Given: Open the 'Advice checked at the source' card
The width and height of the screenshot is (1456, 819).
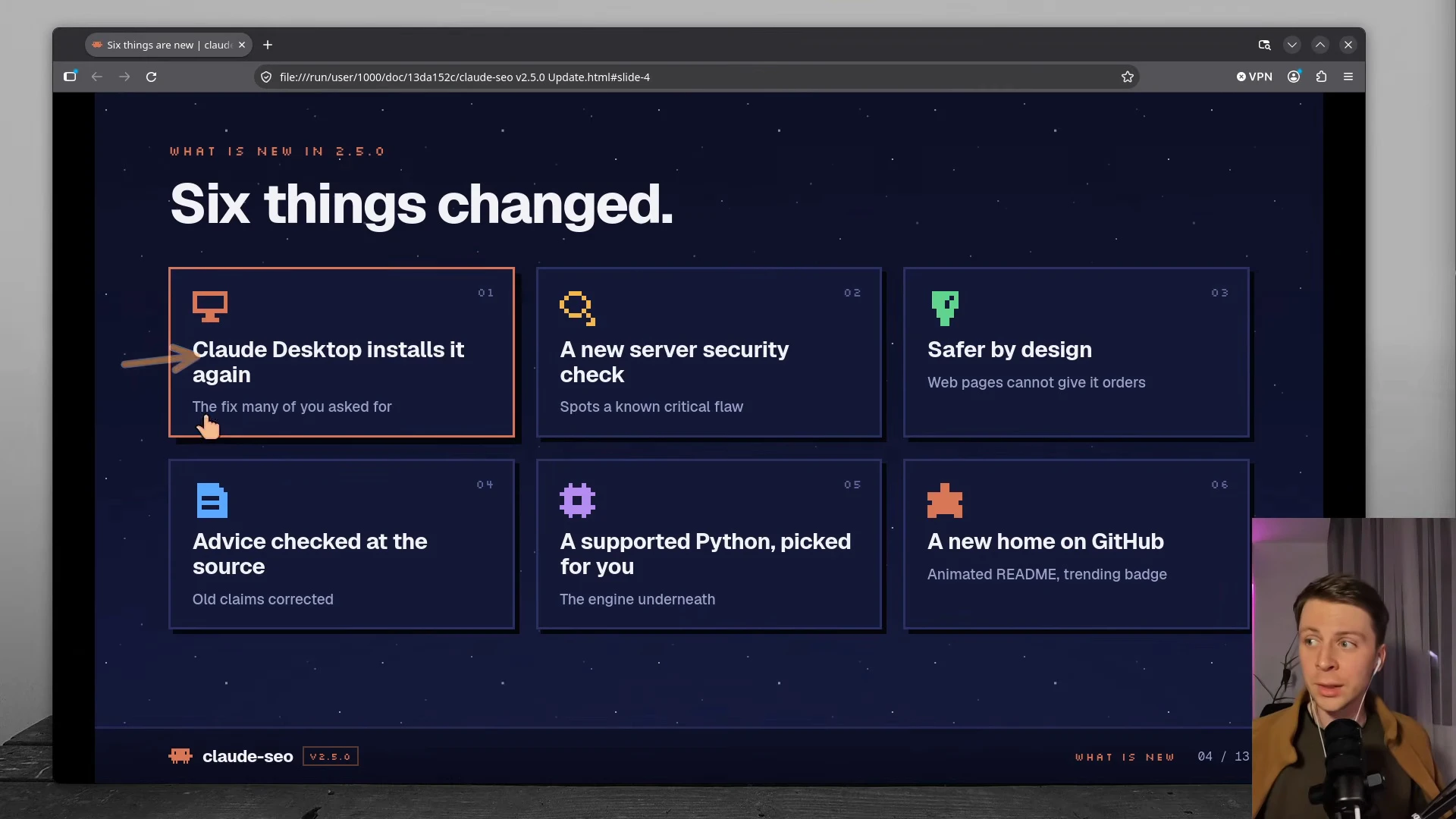Looking at the screenshot, I should click(341, 544).
